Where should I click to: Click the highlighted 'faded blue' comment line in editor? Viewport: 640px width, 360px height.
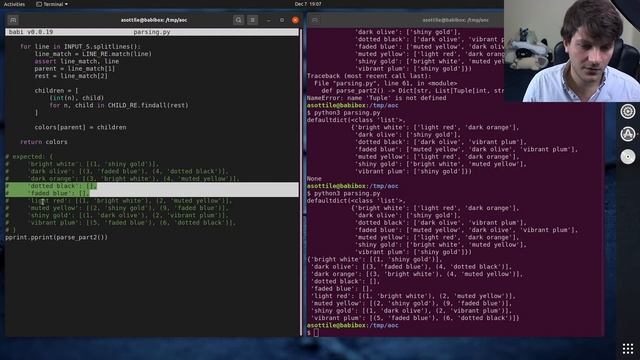(x=152, y=193)
